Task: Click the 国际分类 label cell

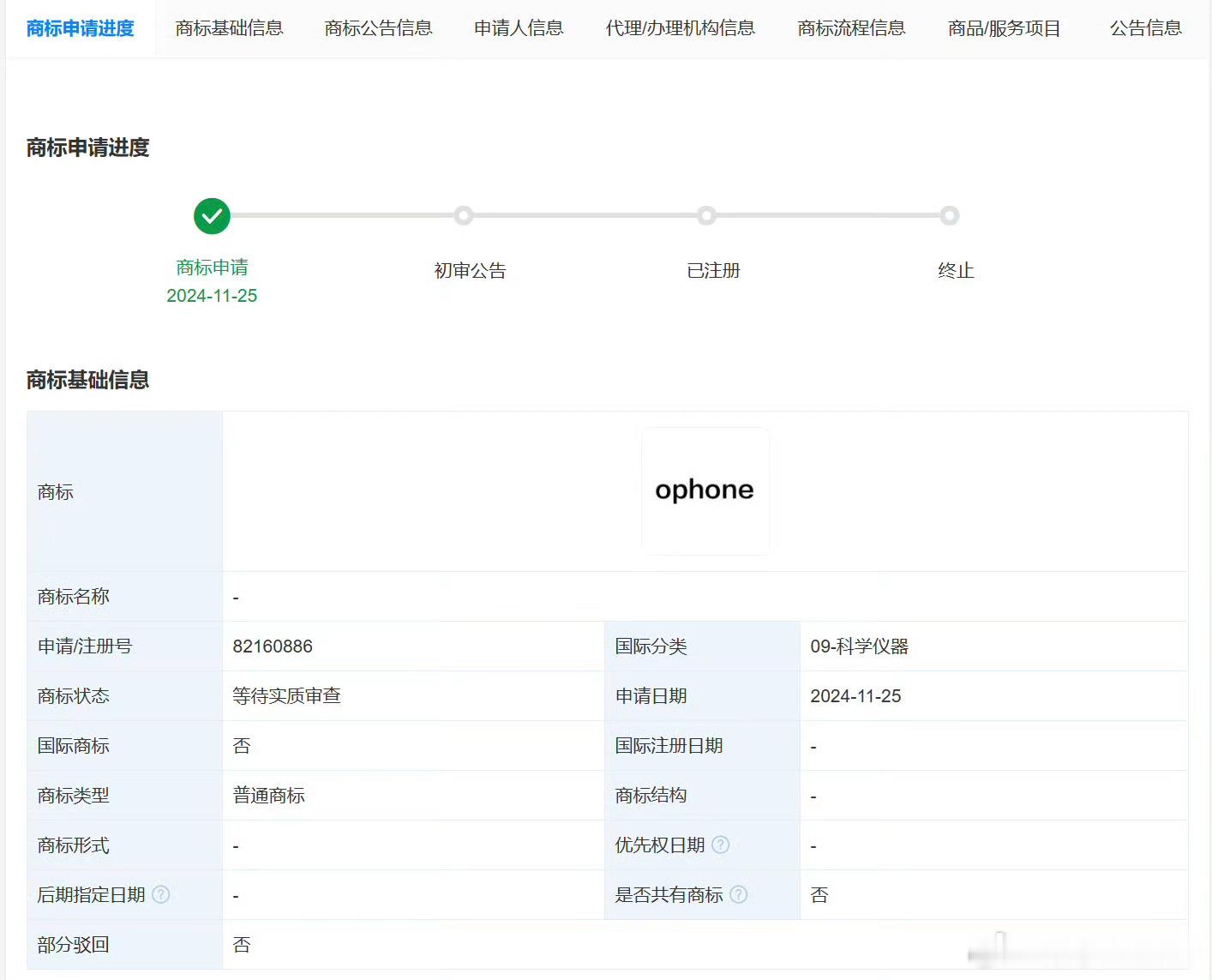Action: tap(702, 646)
